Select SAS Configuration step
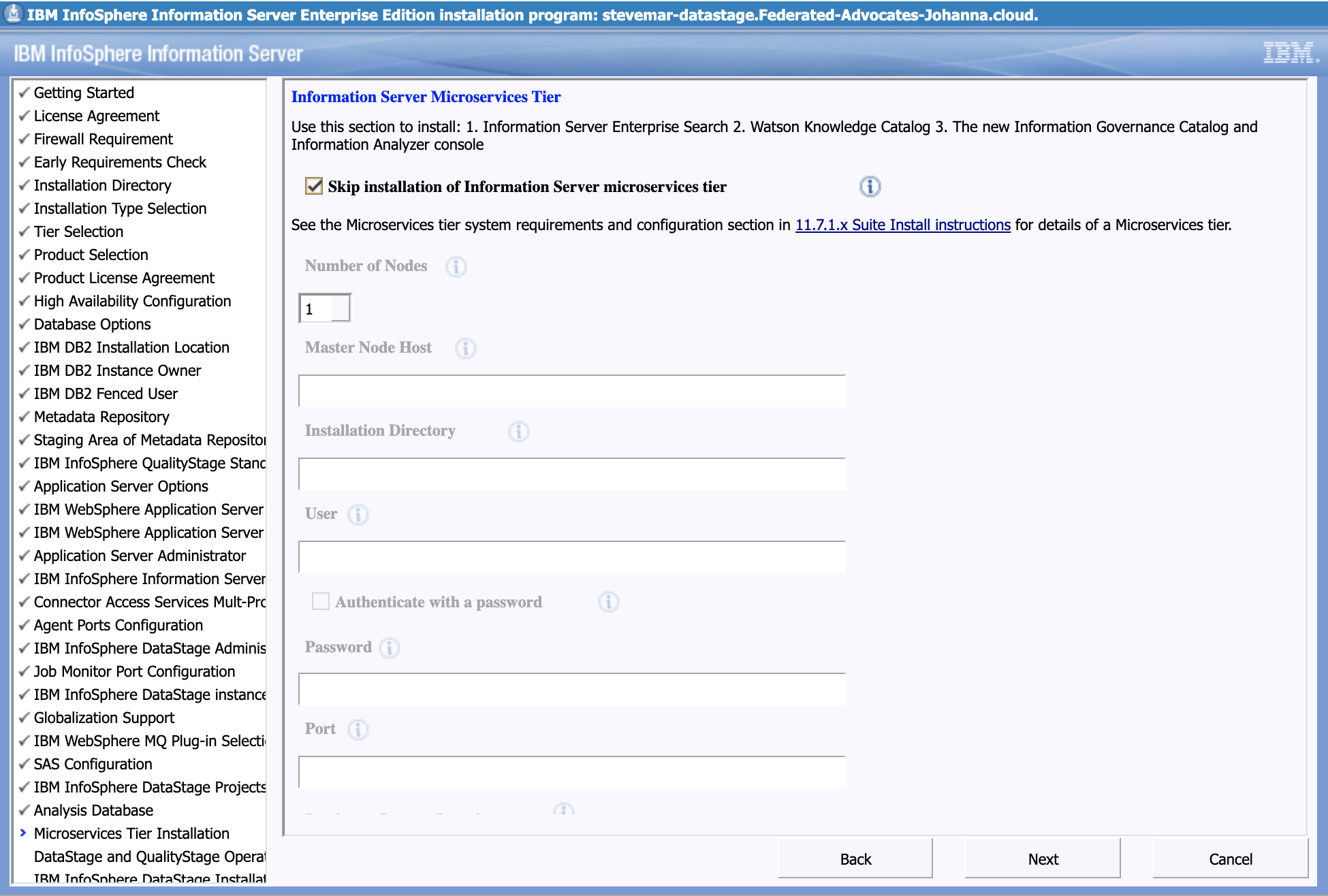1328x896 pixels. 93,764
